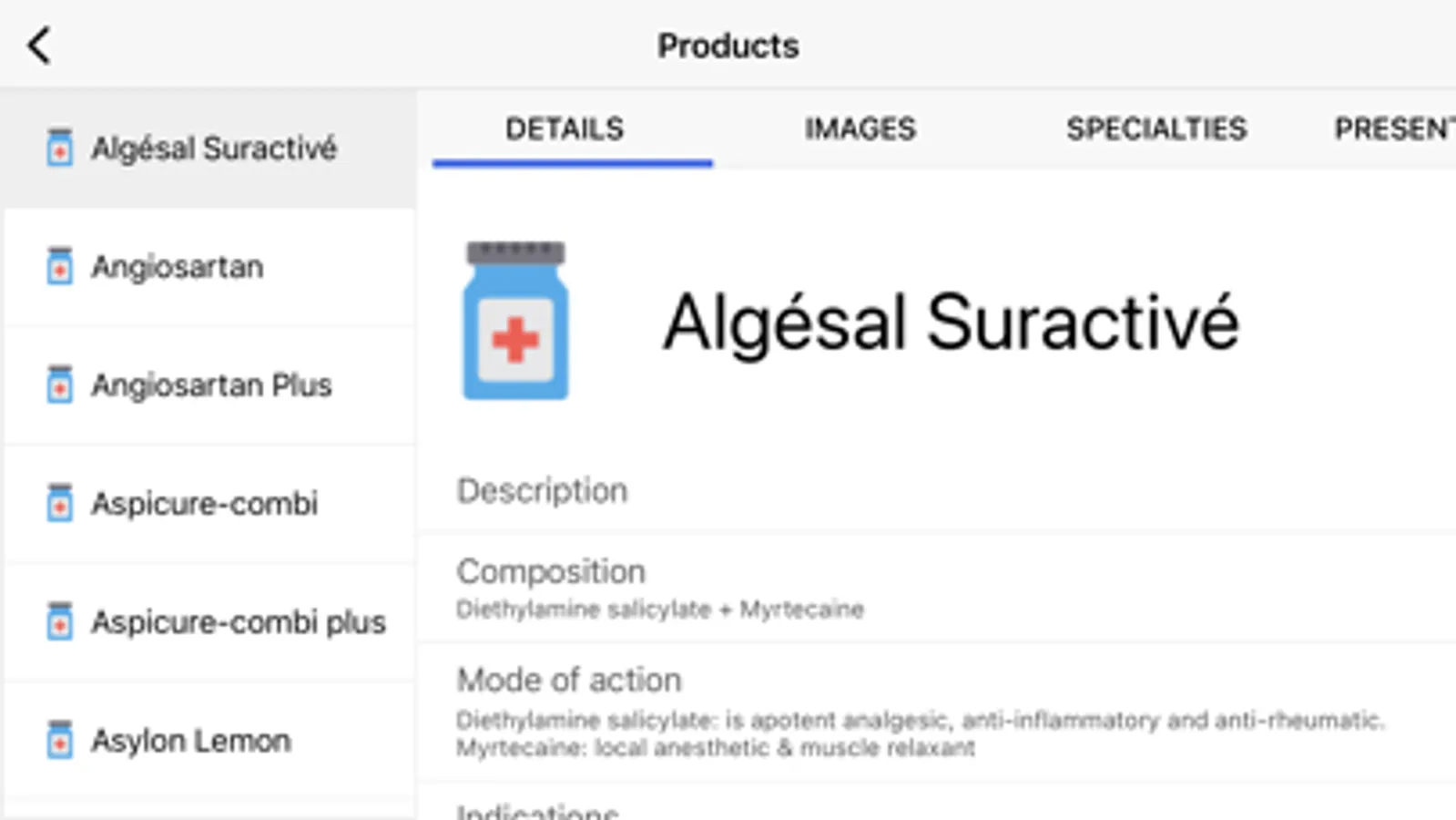The height and width of the screenshot is (820, 1456).
Task: Click the Asylon Lemon bottle icon
Action: (60, 740)
